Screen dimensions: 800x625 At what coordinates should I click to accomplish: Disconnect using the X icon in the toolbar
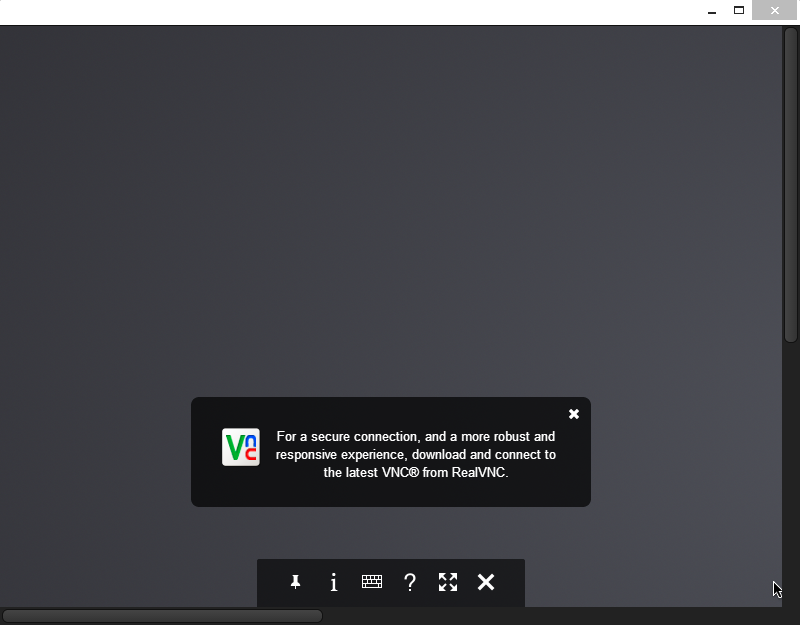(486, 582)
